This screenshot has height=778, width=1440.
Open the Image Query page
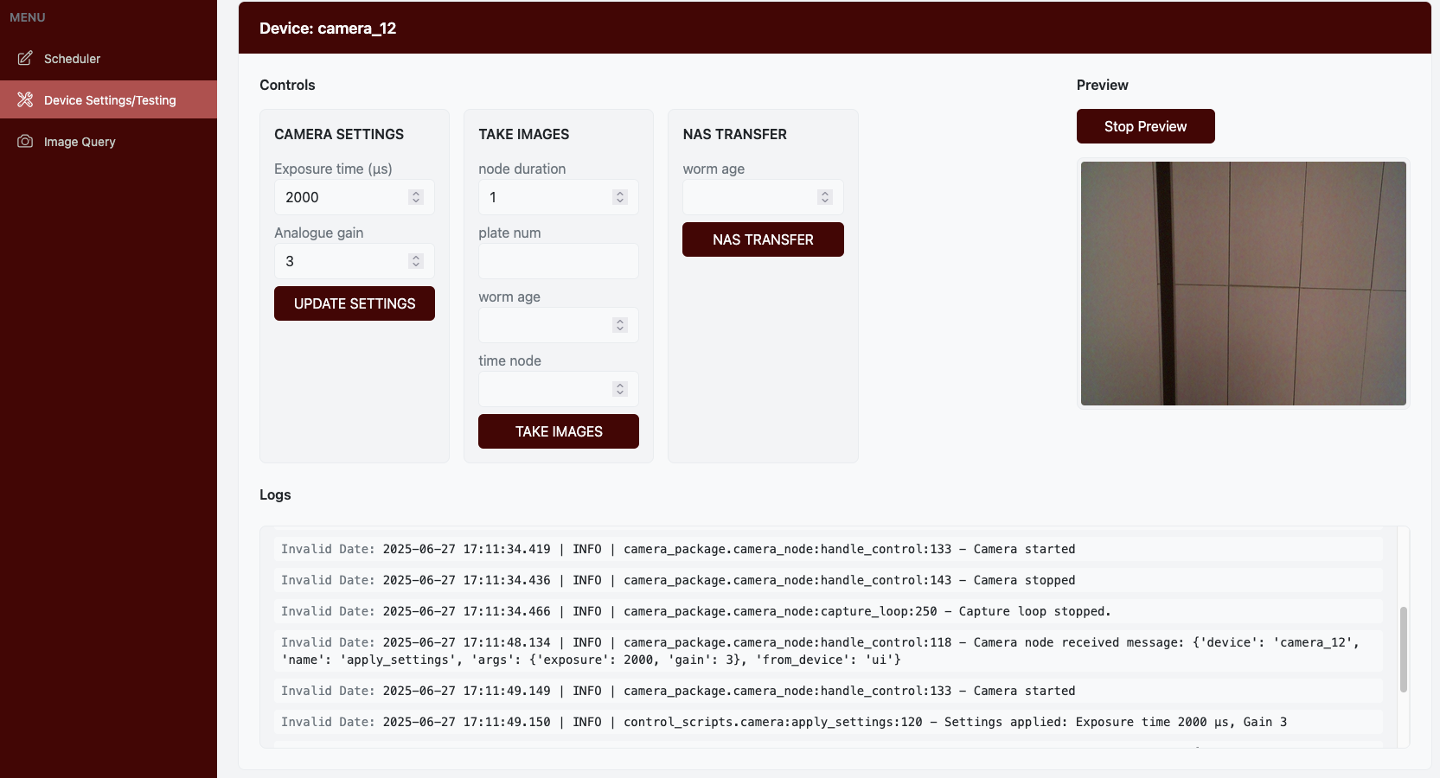[79, 142]
